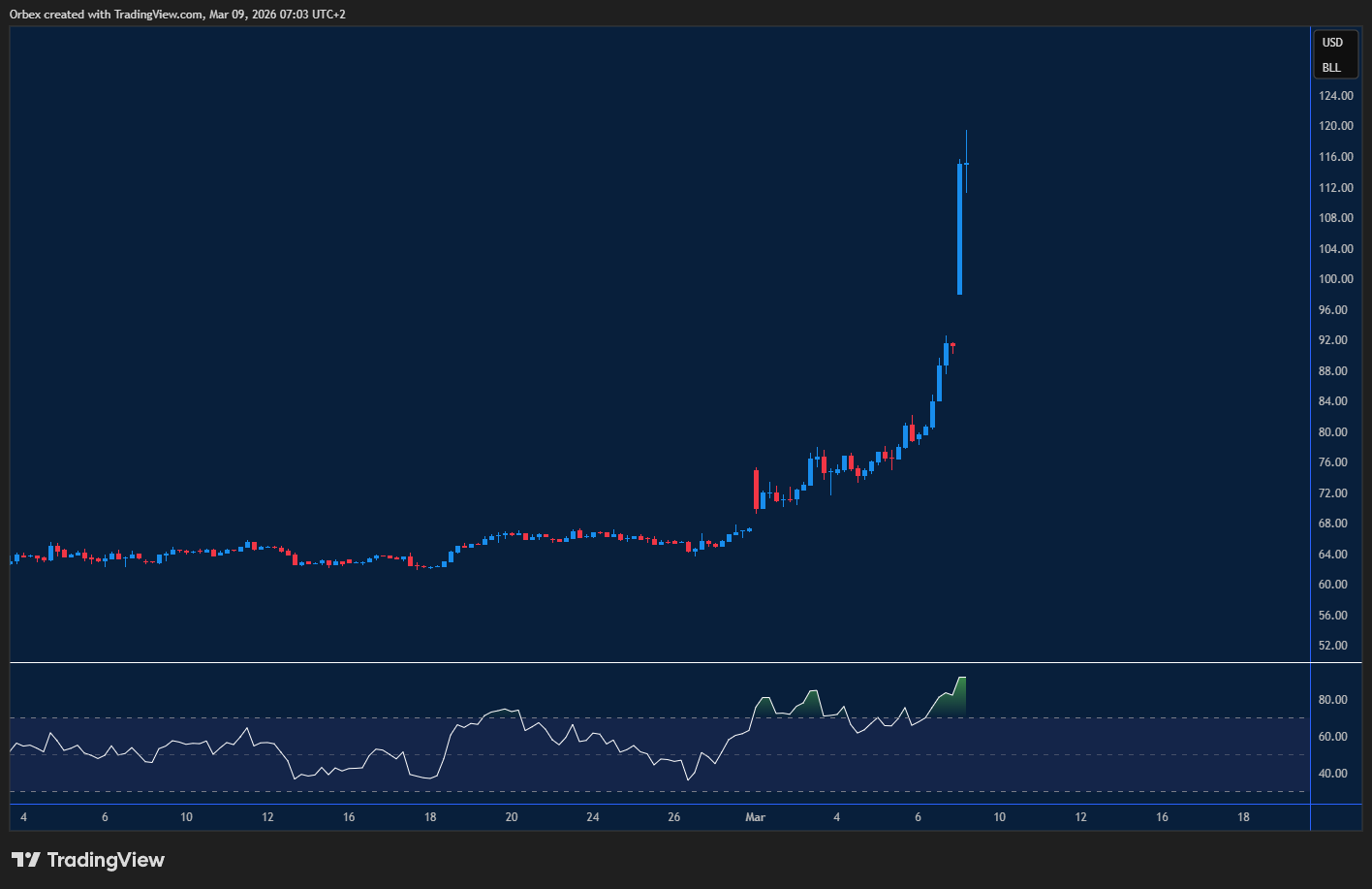The image size is (1372, 889).
Task: Select the tallest blue candle near 100–116
Action: click(959, 229)
